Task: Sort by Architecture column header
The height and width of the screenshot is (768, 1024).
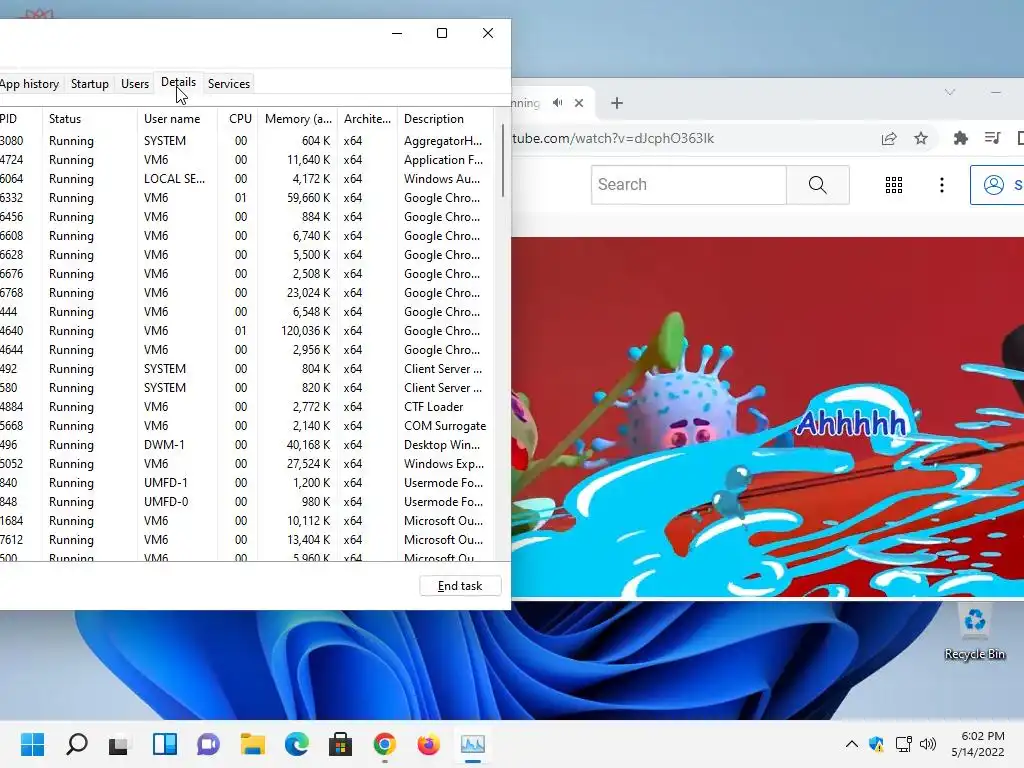Action: point(367,119)
